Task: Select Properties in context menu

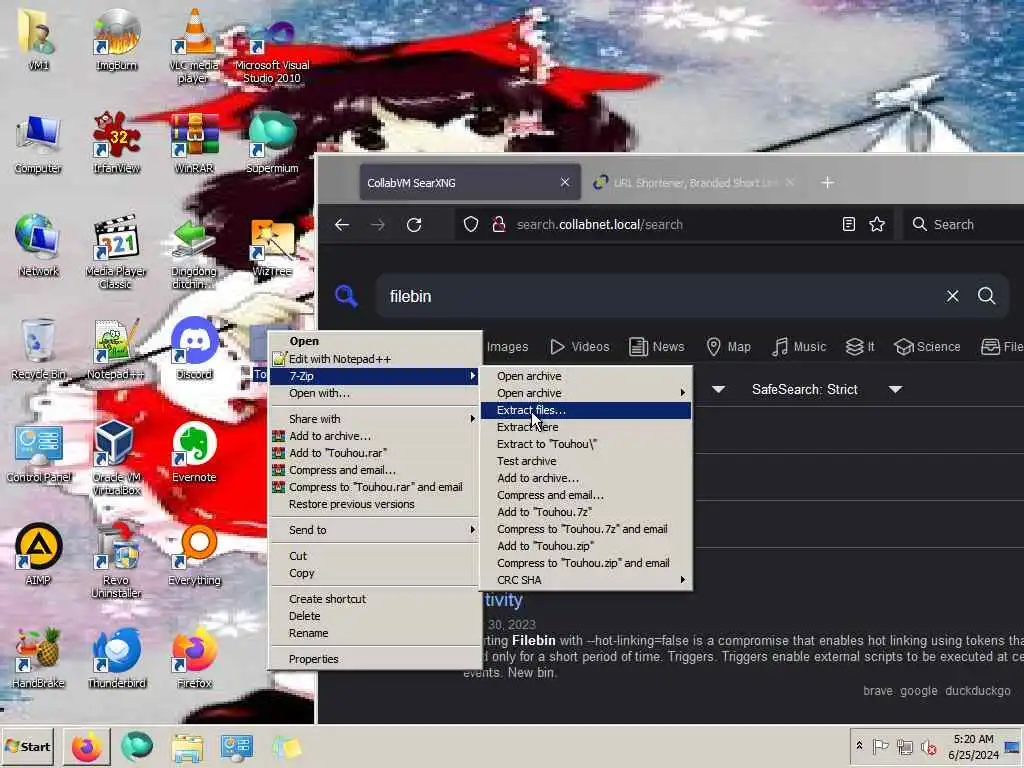Action: click(x=375, y=659)
